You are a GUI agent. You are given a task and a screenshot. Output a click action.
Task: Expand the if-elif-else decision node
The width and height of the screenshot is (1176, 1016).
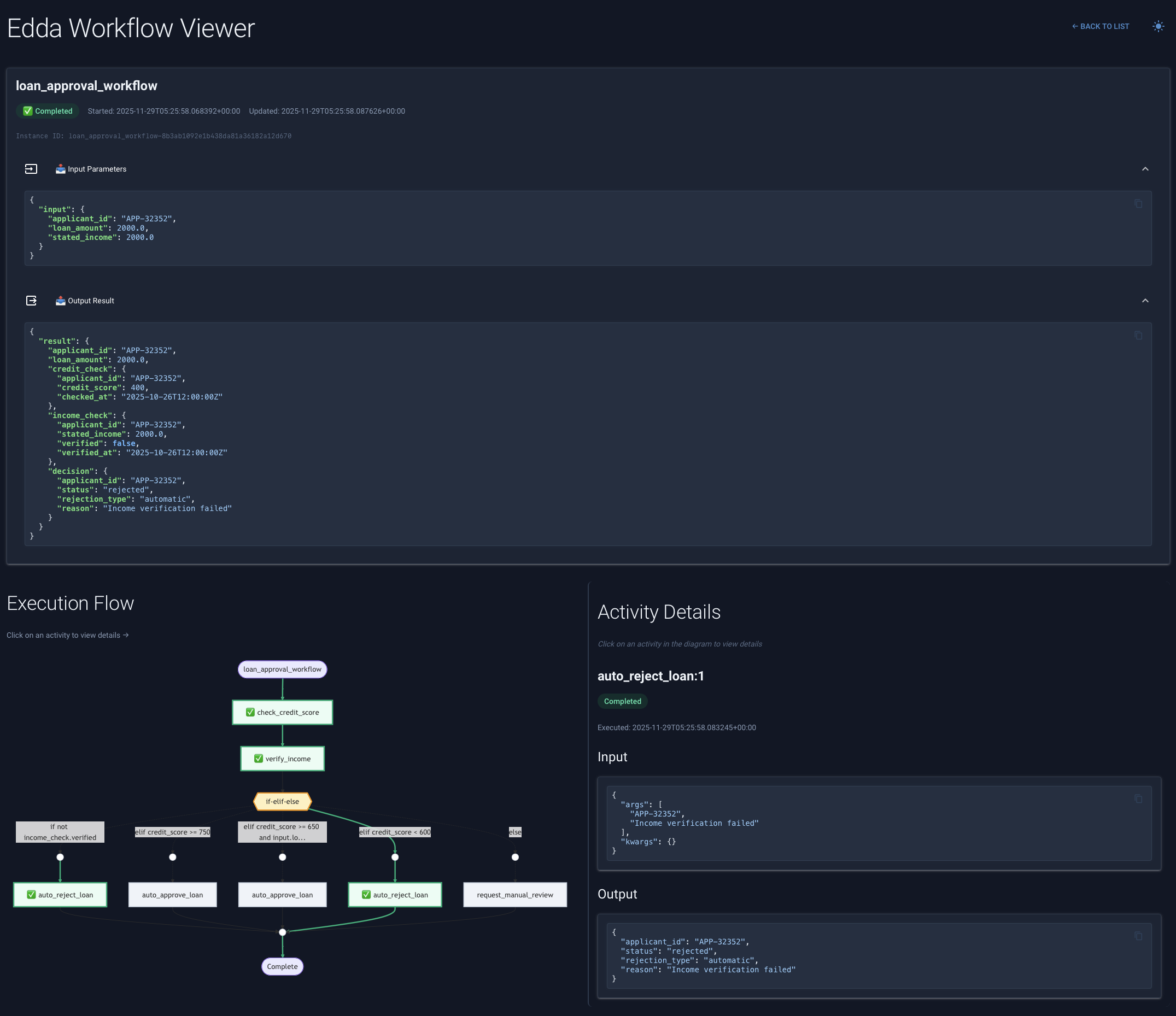click(282, 802)
